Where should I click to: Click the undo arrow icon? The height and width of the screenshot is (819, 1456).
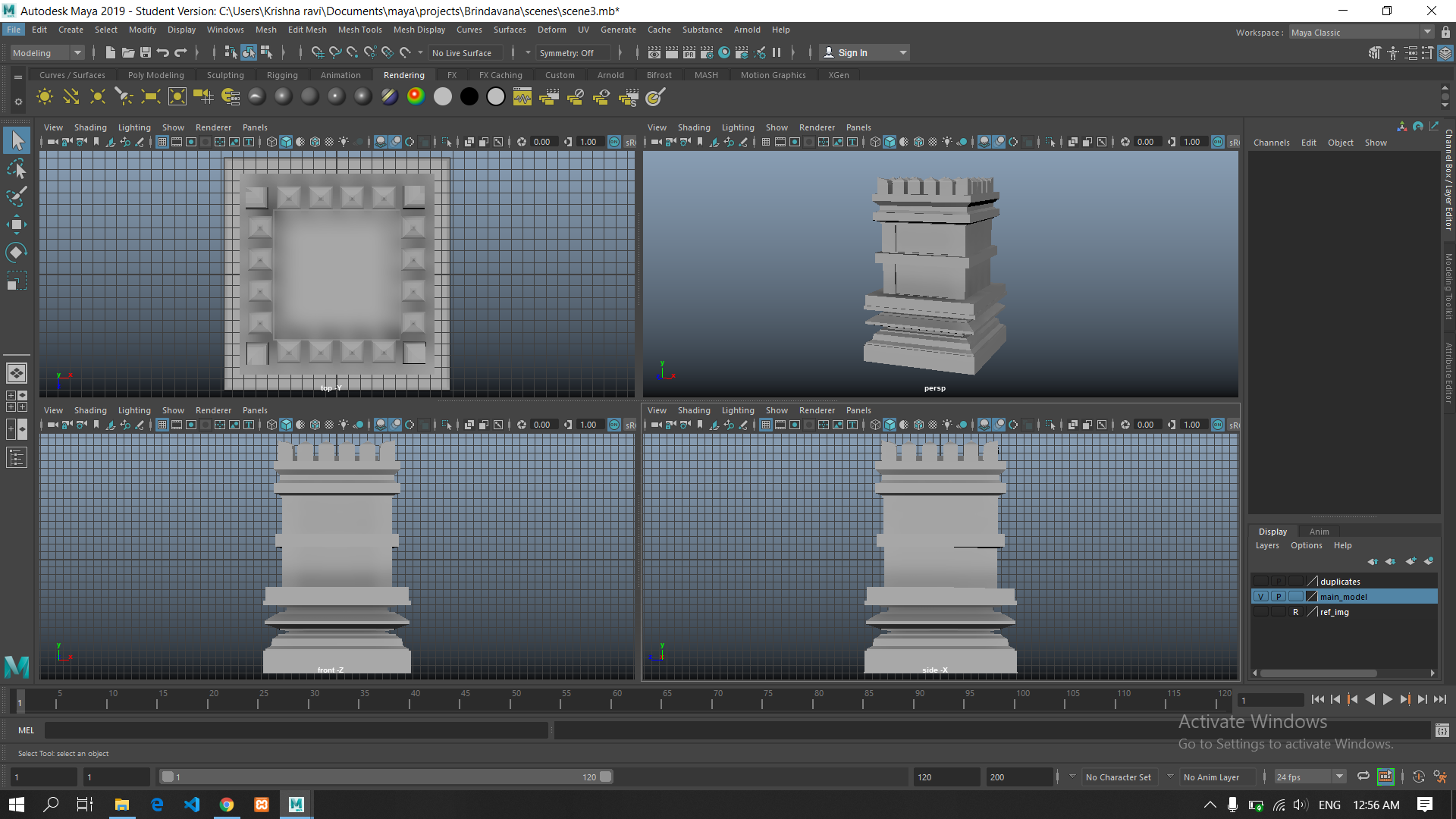pos(163,52)
